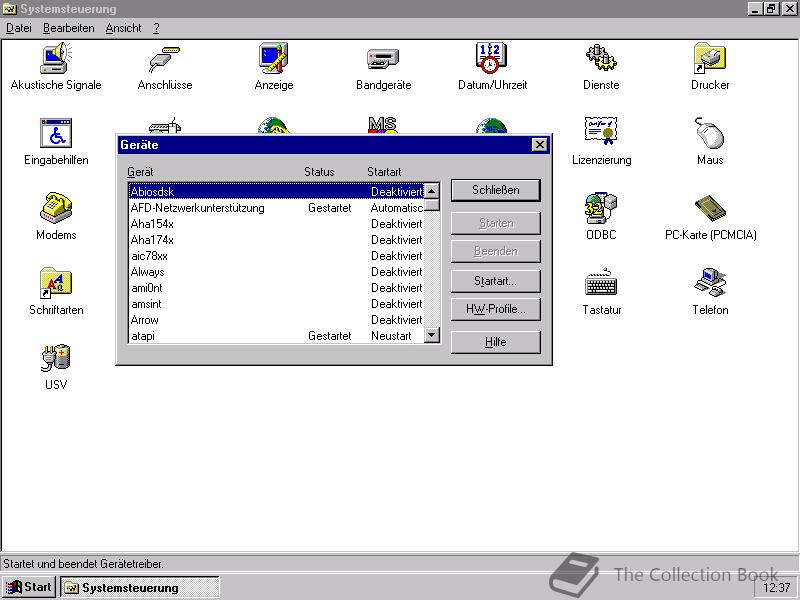Image resolution: width=800 pixels, height=600 pixels.
Task: Click the Systemsteuerung title bar icon
Action: click(9, 9)
